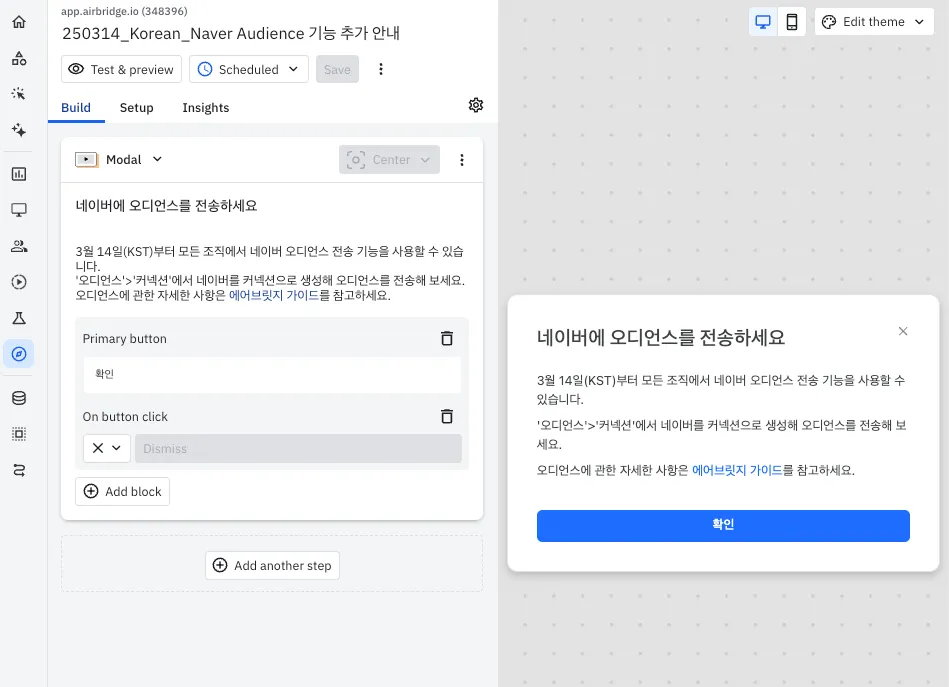Click the guide name 250314_Korean_Naver Audience

pos(231,33)
